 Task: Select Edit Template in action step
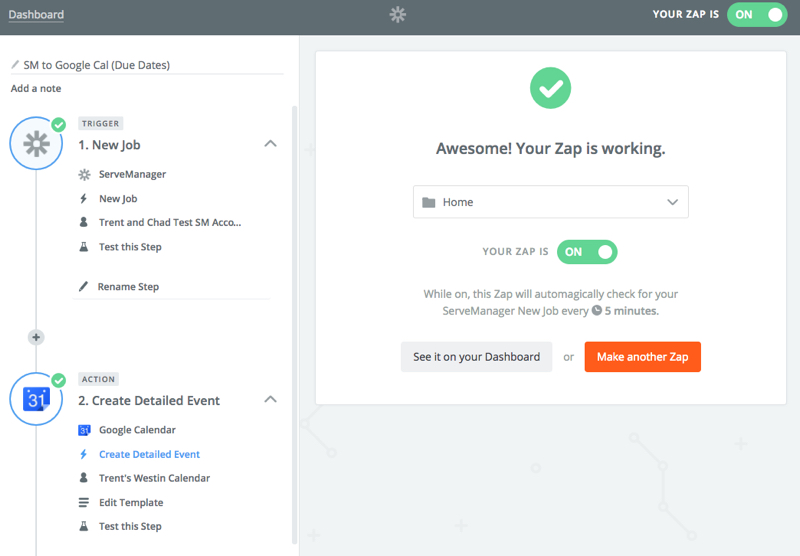pos(130,503)
